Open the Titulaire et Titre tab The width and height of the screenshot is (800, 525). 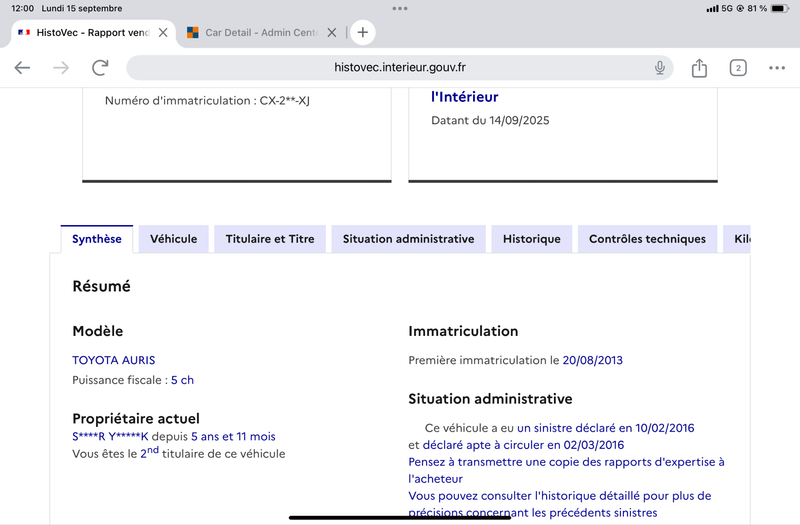point(270,239)
